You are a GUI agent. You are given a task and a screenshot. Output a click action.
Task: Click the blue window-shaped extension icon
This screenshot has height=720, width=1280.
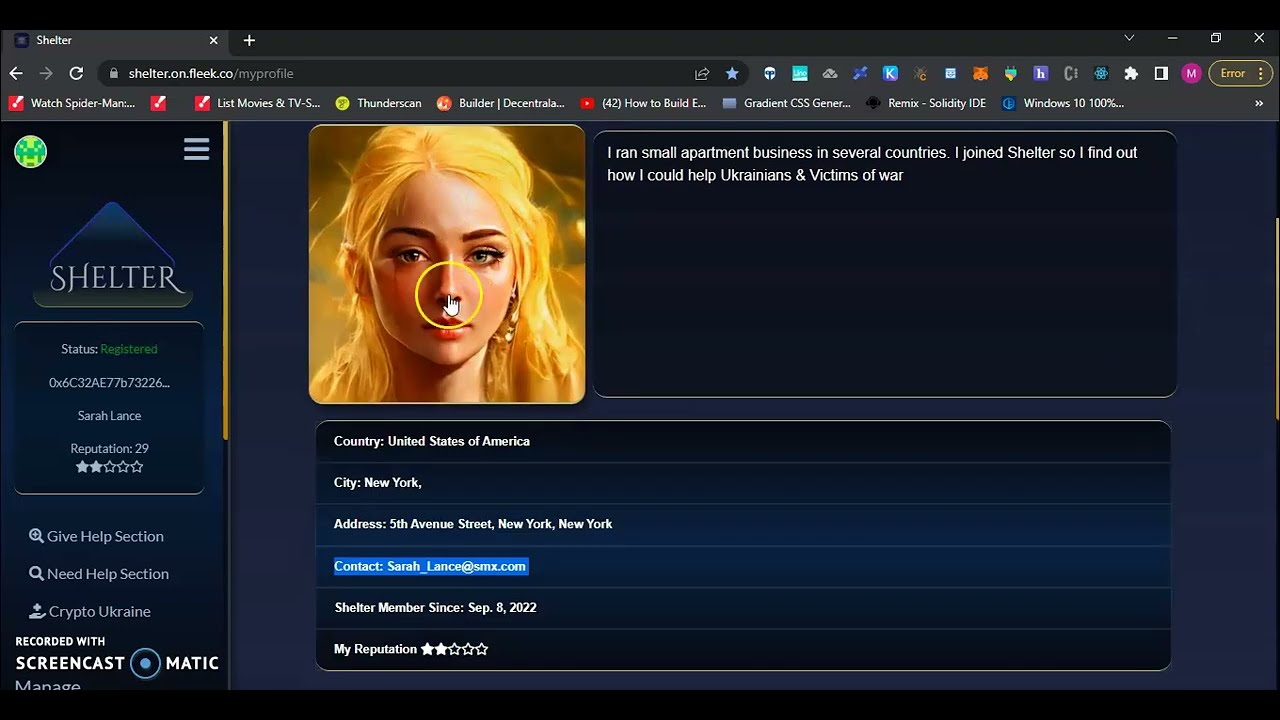click(950, 73)
